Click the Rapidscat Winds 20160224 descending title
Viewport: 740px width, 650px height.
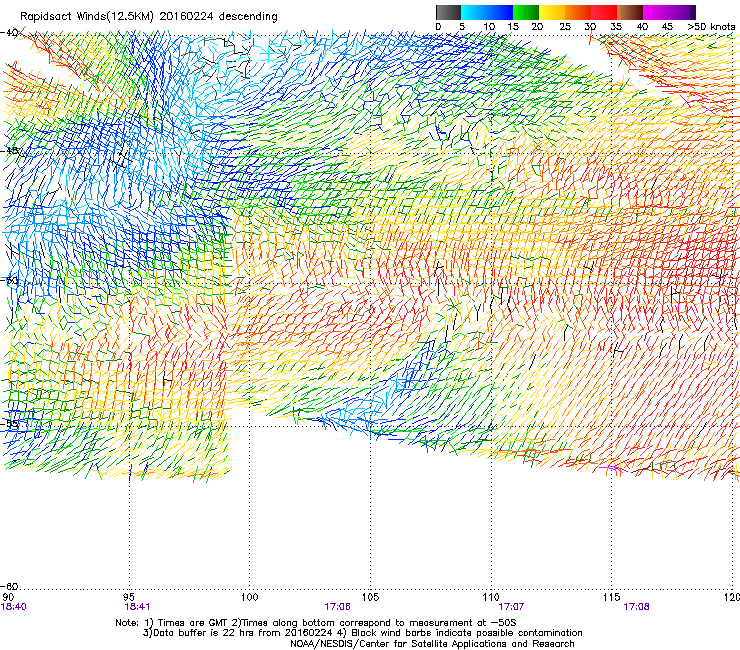149,17
